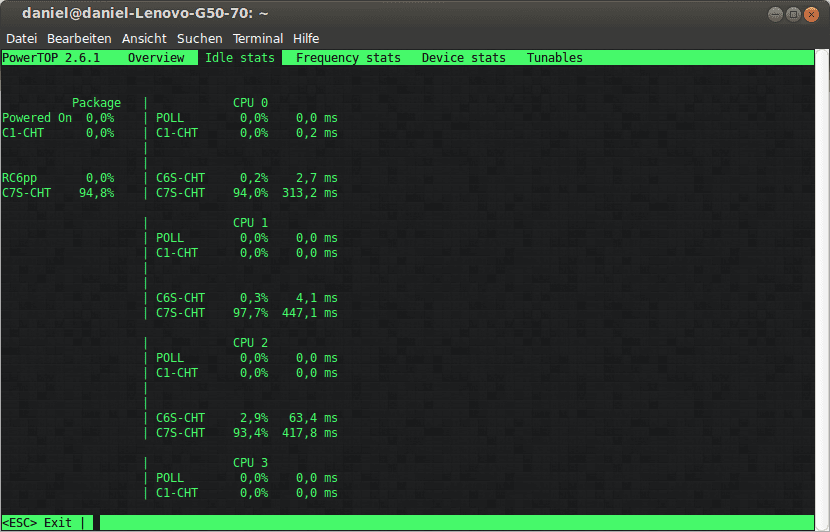Click the 94,0% value under CPU 0
830x532 pixels.
click(250, 193)
